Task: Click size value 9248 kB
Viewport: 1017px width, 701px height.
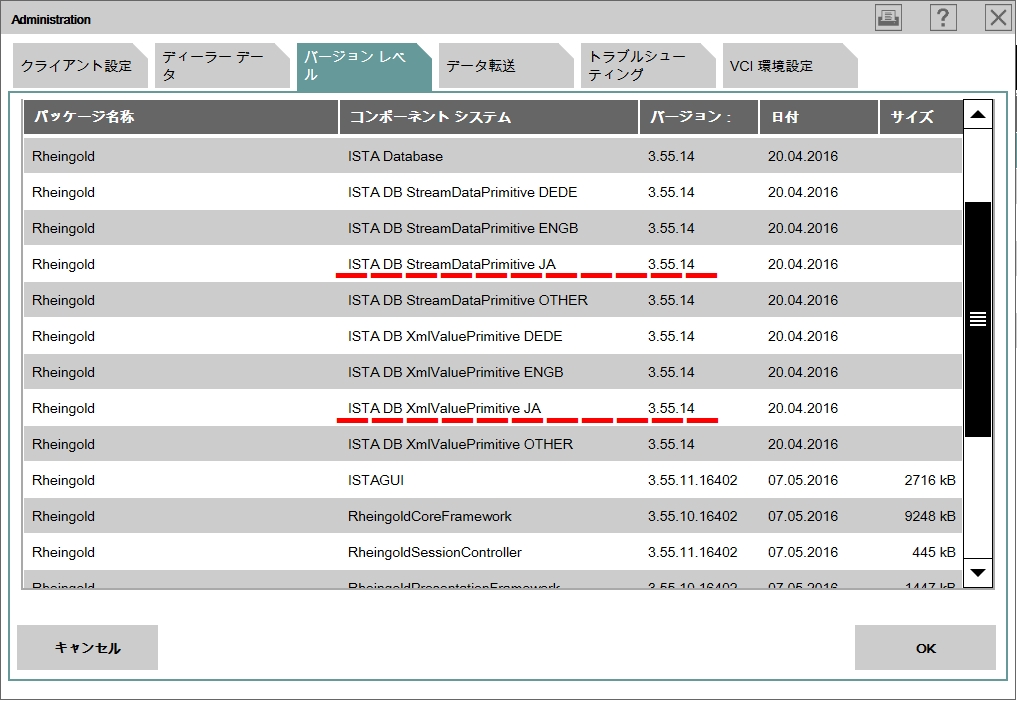Action: pos(930,516)
